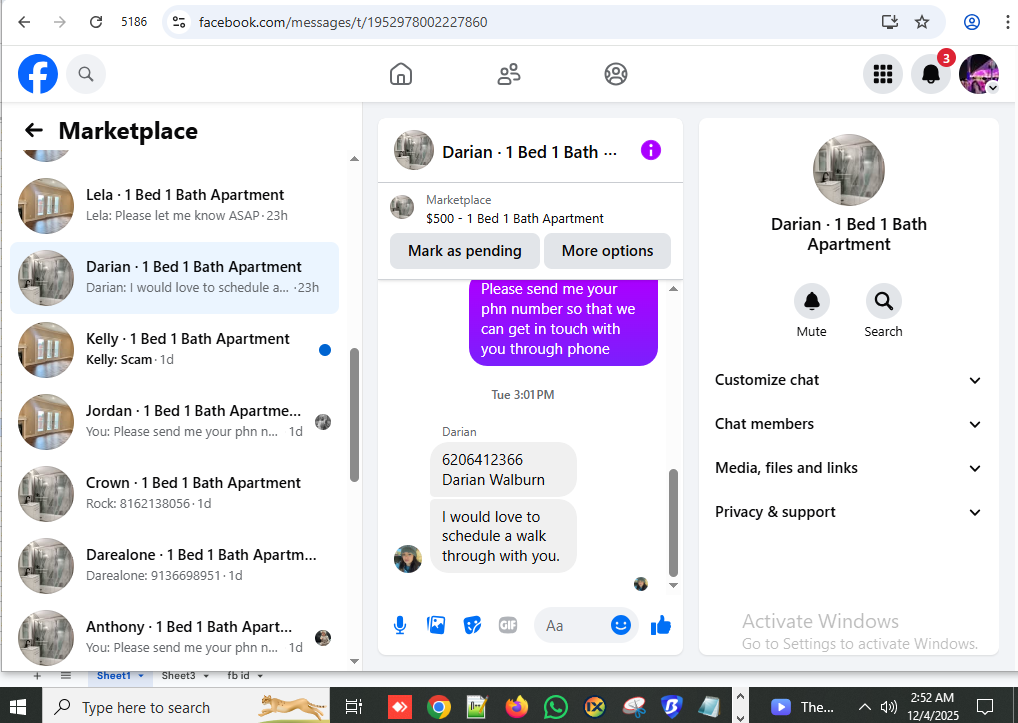Search in Darian conversation
Screen dimensions: 1018x723
883,301
